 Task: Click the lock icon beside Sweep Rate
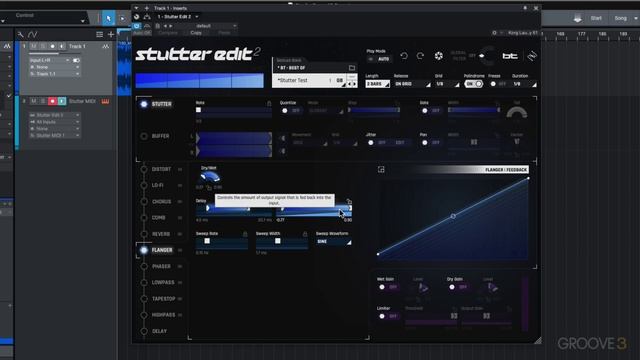[x=245, y=234]
